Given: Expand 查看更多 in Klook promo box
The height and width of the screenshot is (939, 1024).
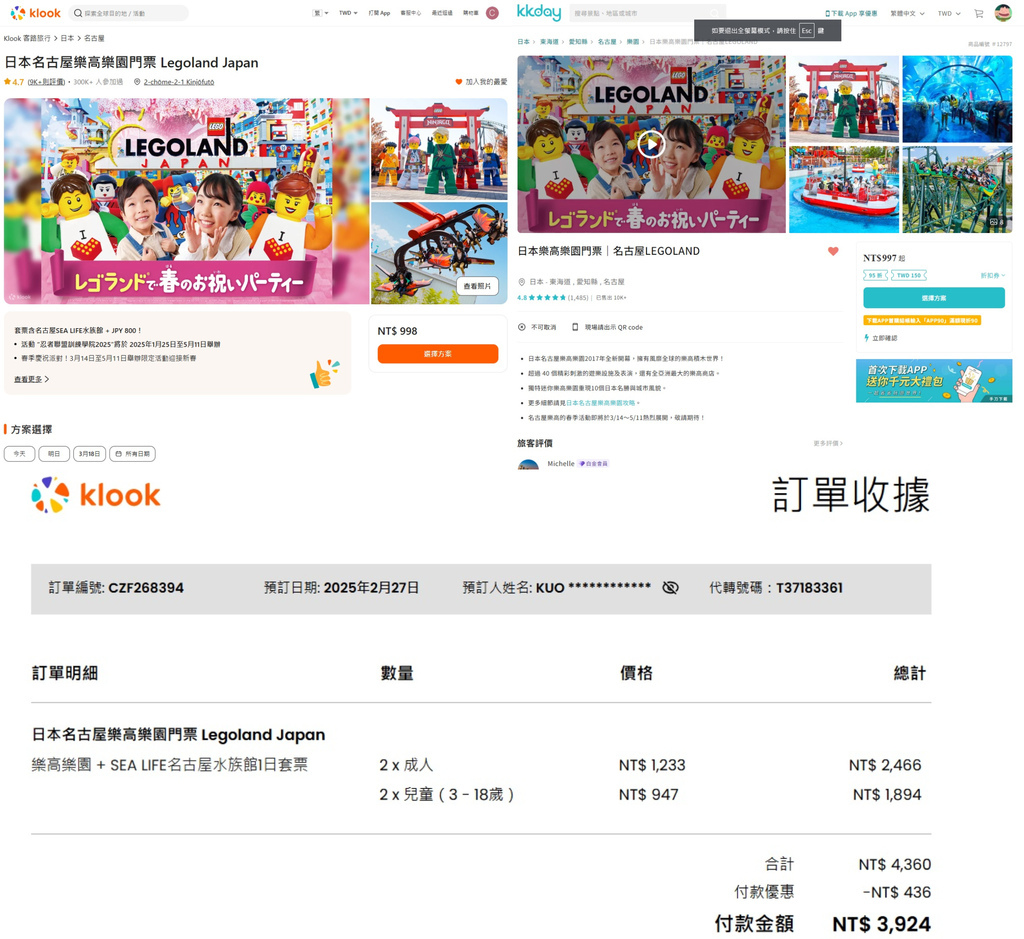Looking at the screenshot, I should coord(31,379).
